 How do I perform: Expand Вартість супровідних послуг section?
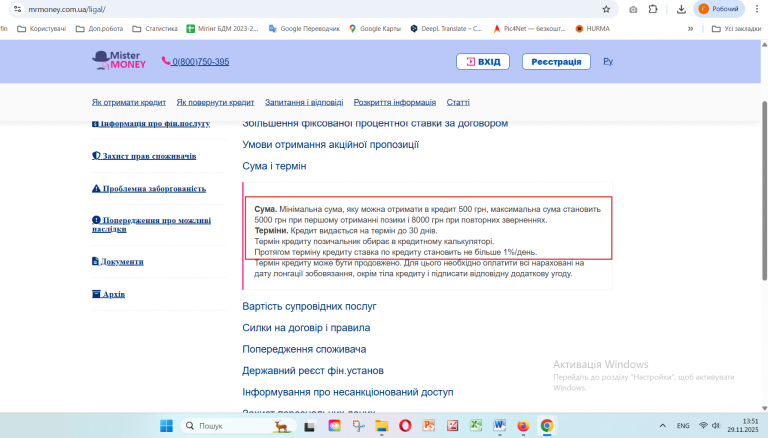click(309, 306)
